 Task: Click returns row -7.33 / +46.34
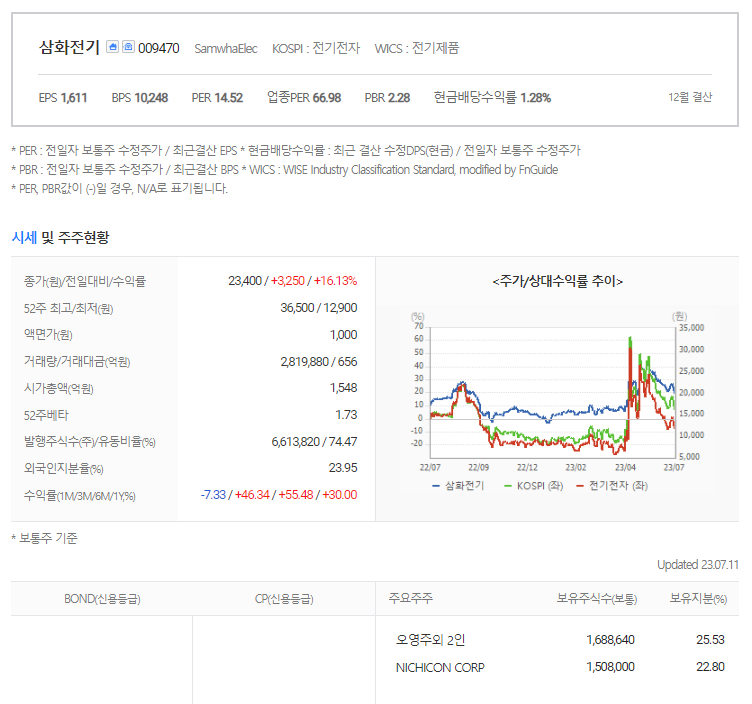pos(279,494)
